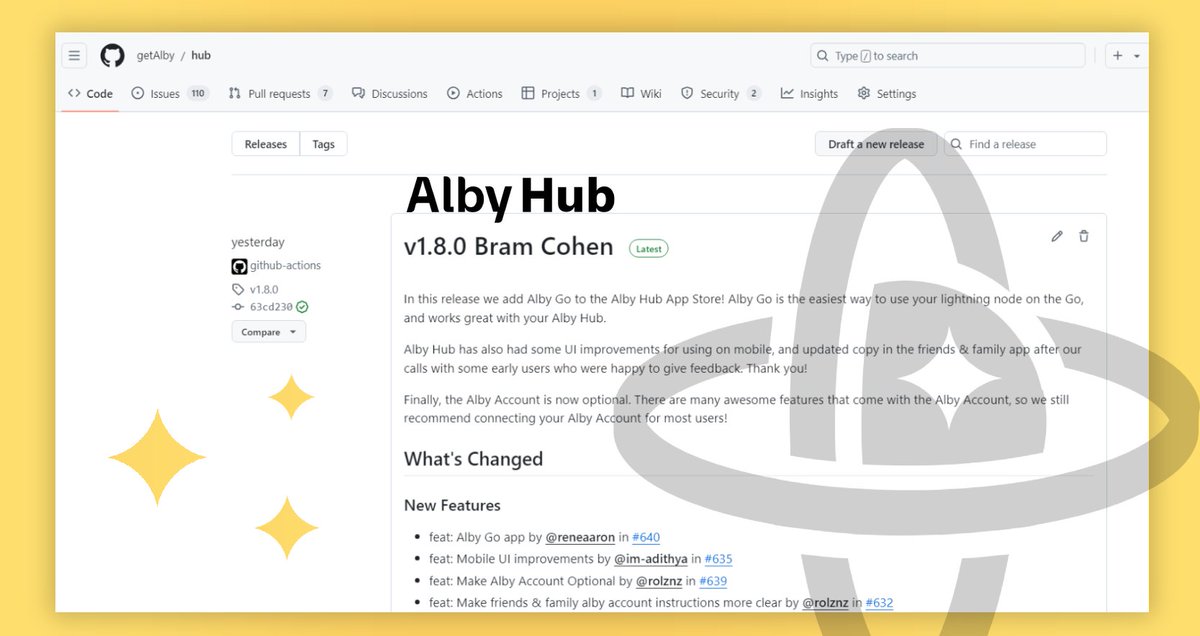Delete release with the trash icon

coord(1084,236)
